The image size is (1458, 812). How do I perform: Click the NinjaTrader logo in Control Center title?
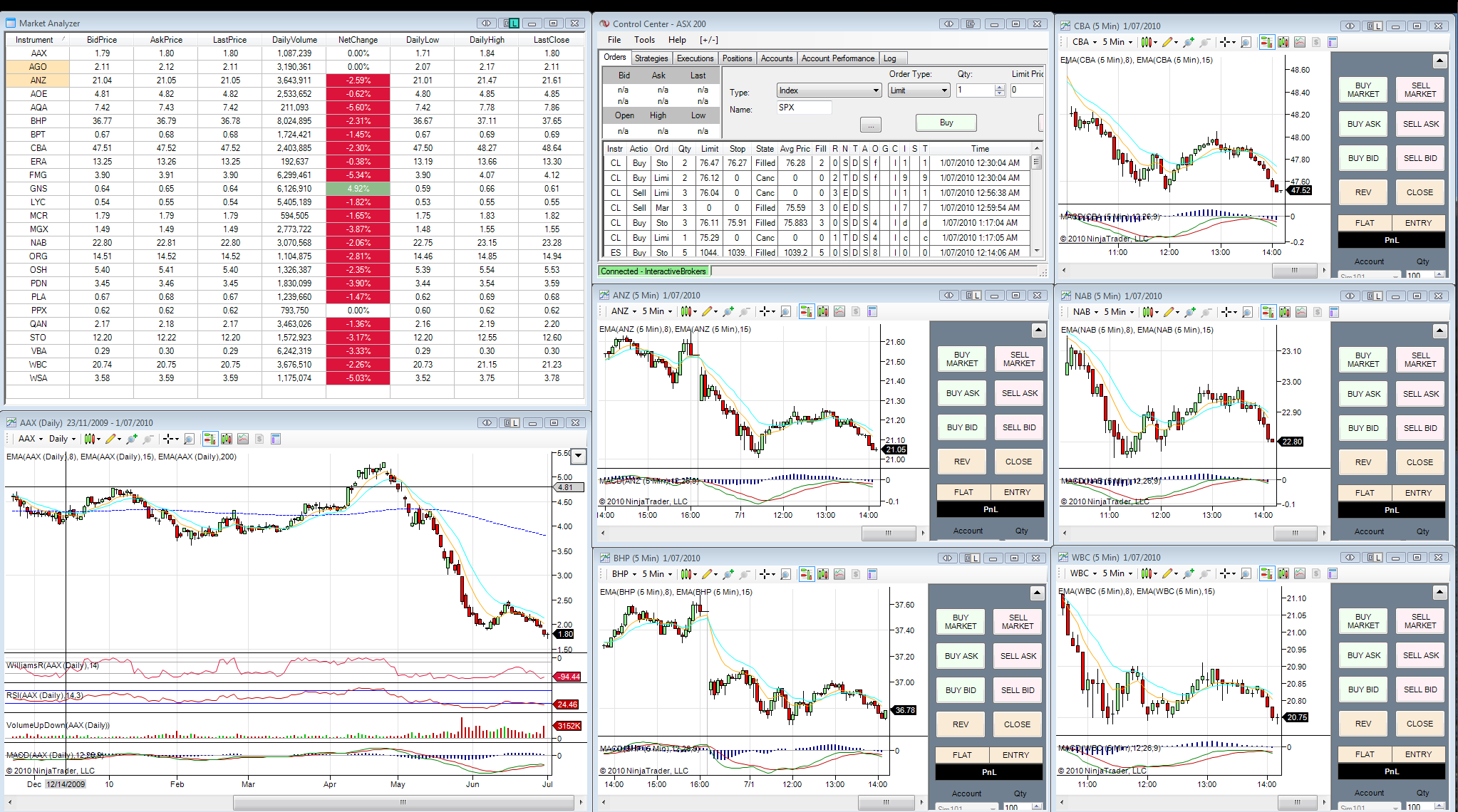point(604,24)
